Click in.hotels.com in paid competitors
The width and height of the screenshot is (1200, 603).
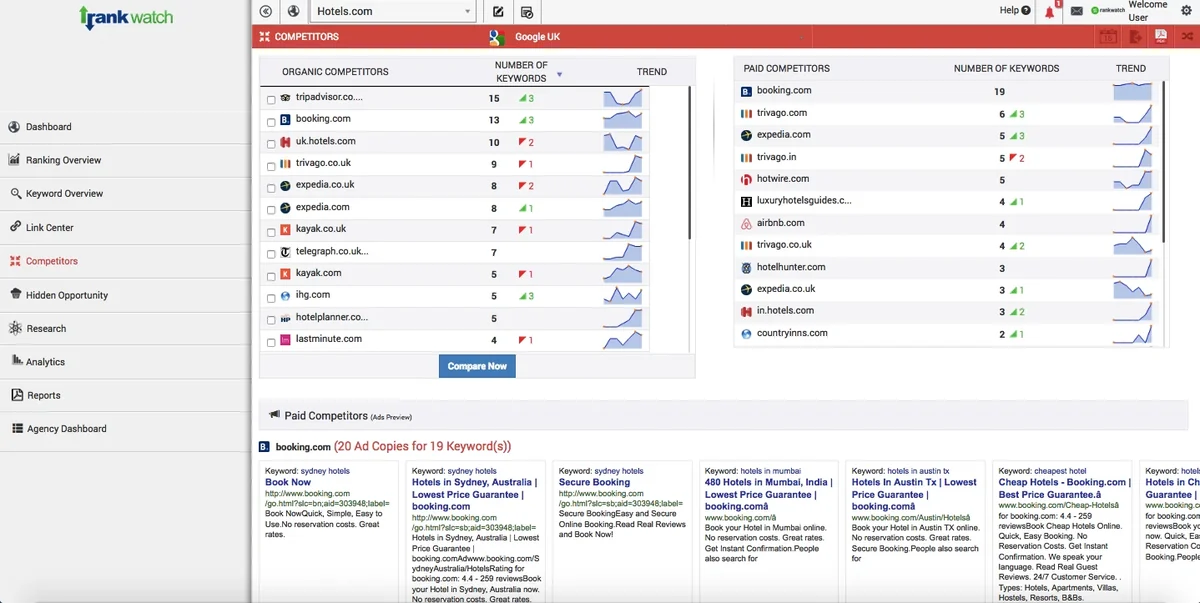pos(785,311)
